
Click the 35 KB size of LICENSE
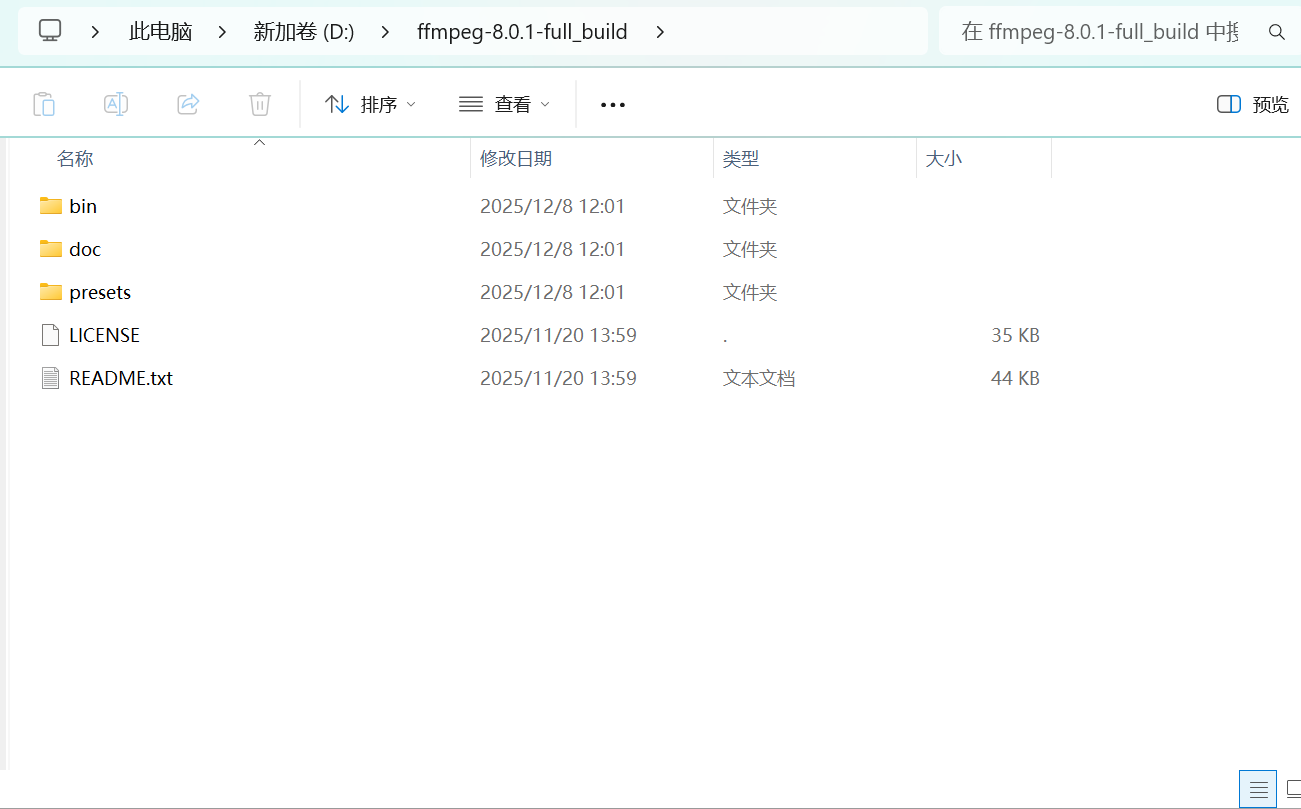1015,335
